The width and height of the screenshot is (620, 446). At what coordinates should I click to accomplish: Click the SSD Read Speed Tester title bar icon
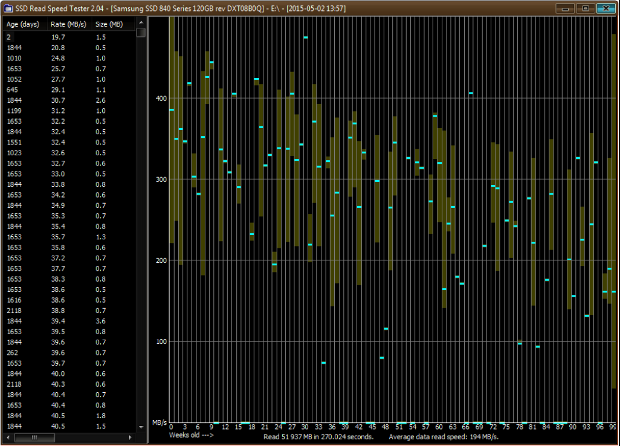pos(8,6)
